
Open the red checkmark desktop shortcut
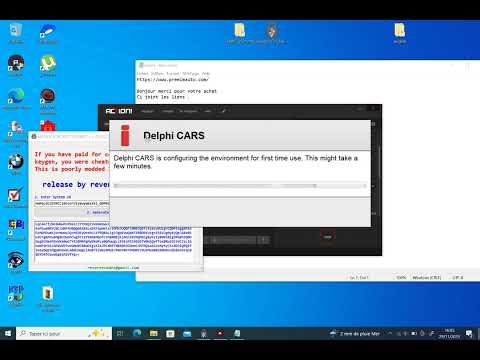click(16, 195)
